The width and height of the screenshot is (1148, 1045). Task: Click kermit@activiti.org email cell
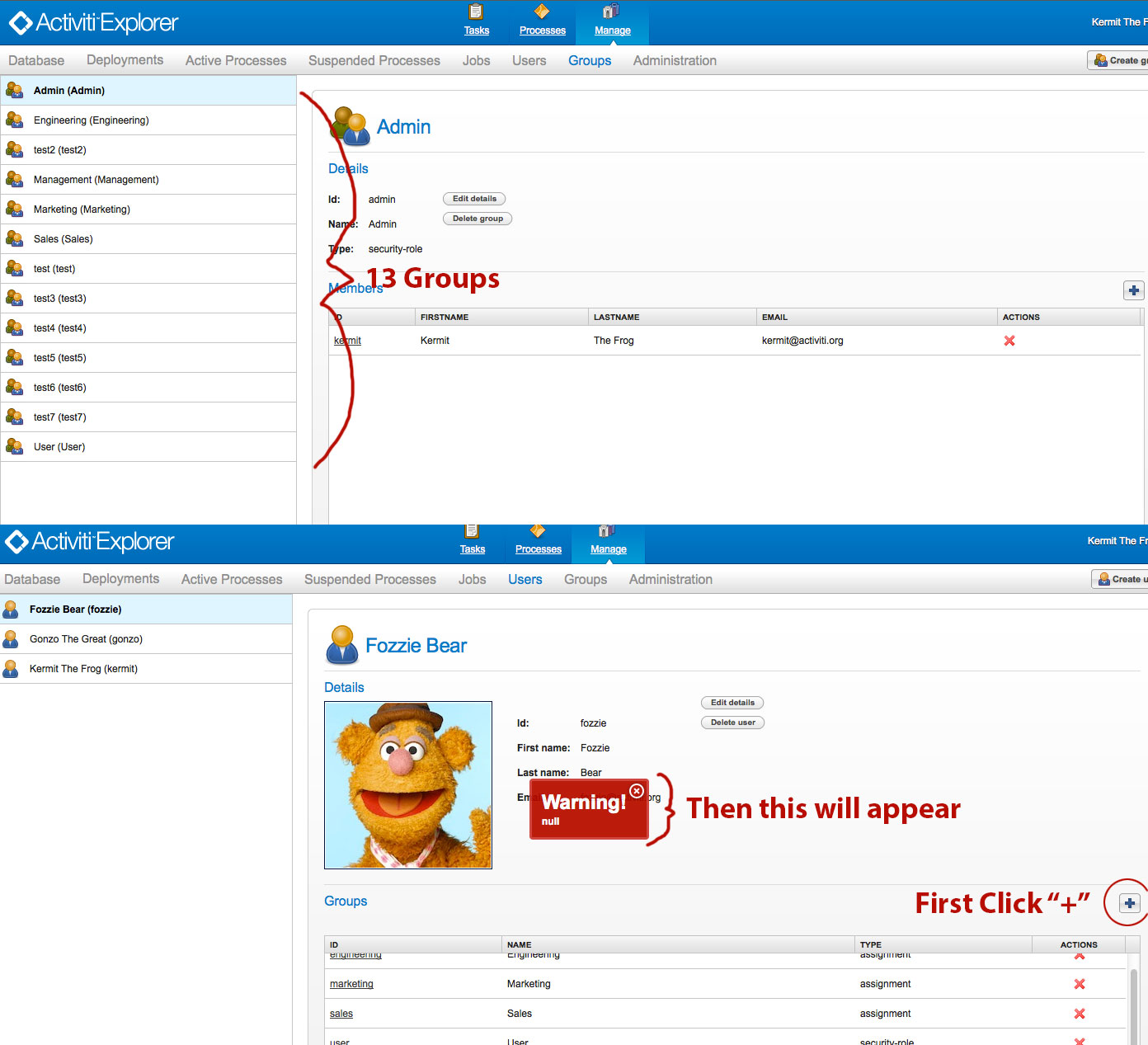pyautogui.click(x=802, y=341)
